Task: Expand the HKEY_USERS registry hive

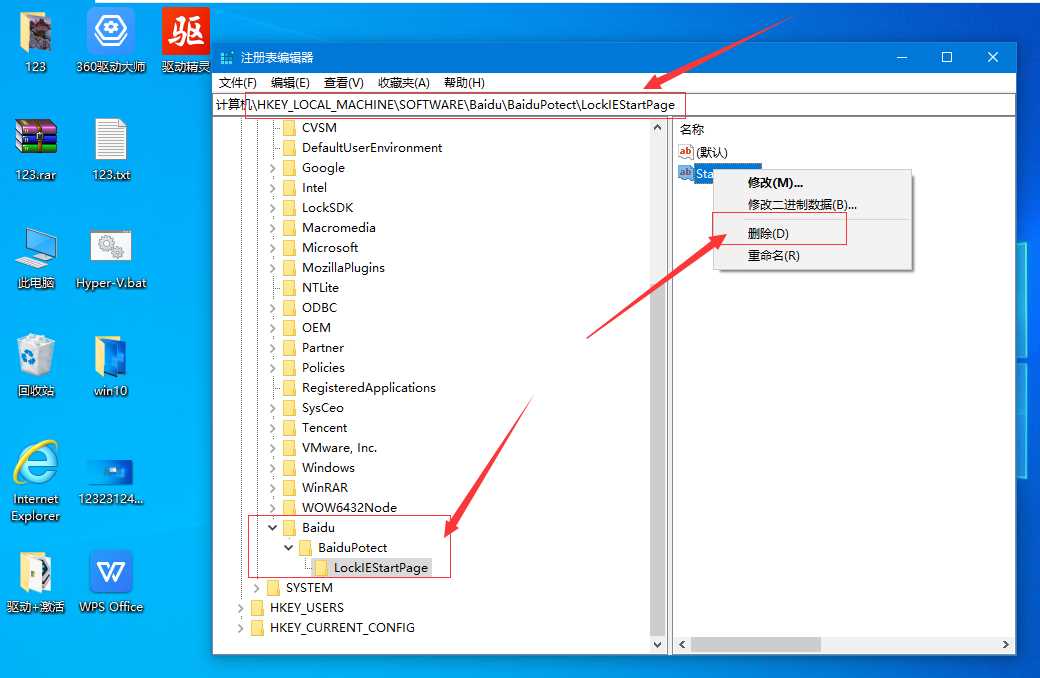Action: [x=240, y=607]
